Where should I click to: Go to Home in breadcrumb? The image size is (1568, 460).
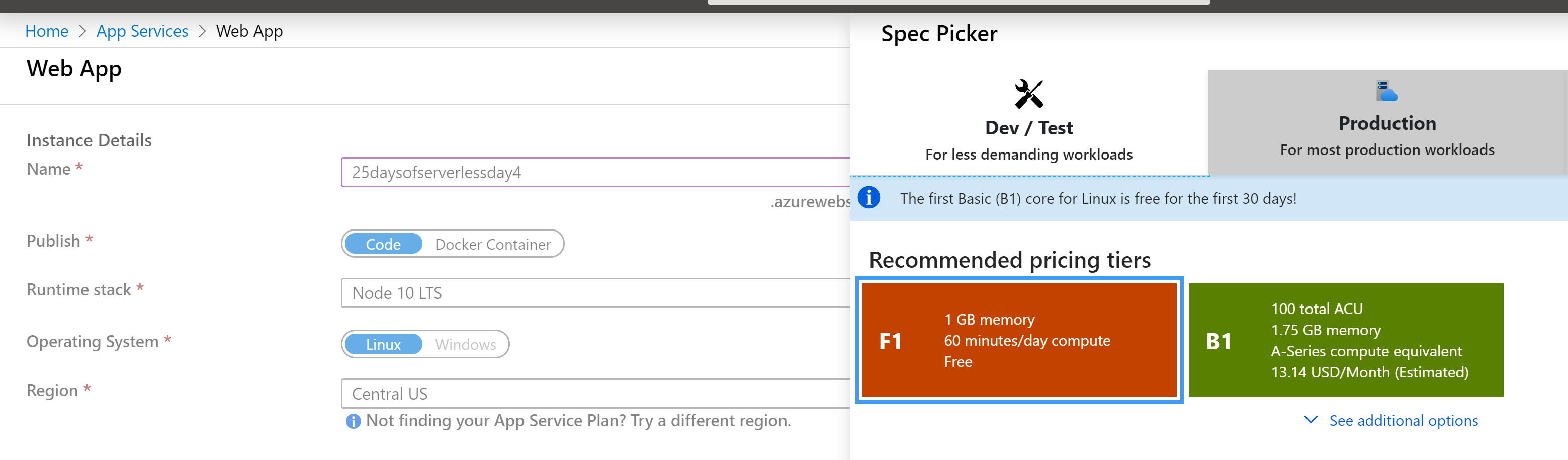pos(46,31)
